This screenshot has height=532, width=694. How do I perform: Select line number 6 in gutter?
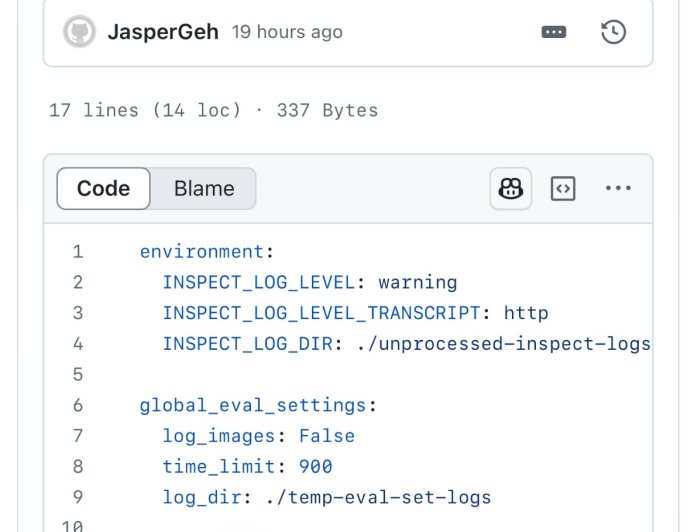point(78,406)
